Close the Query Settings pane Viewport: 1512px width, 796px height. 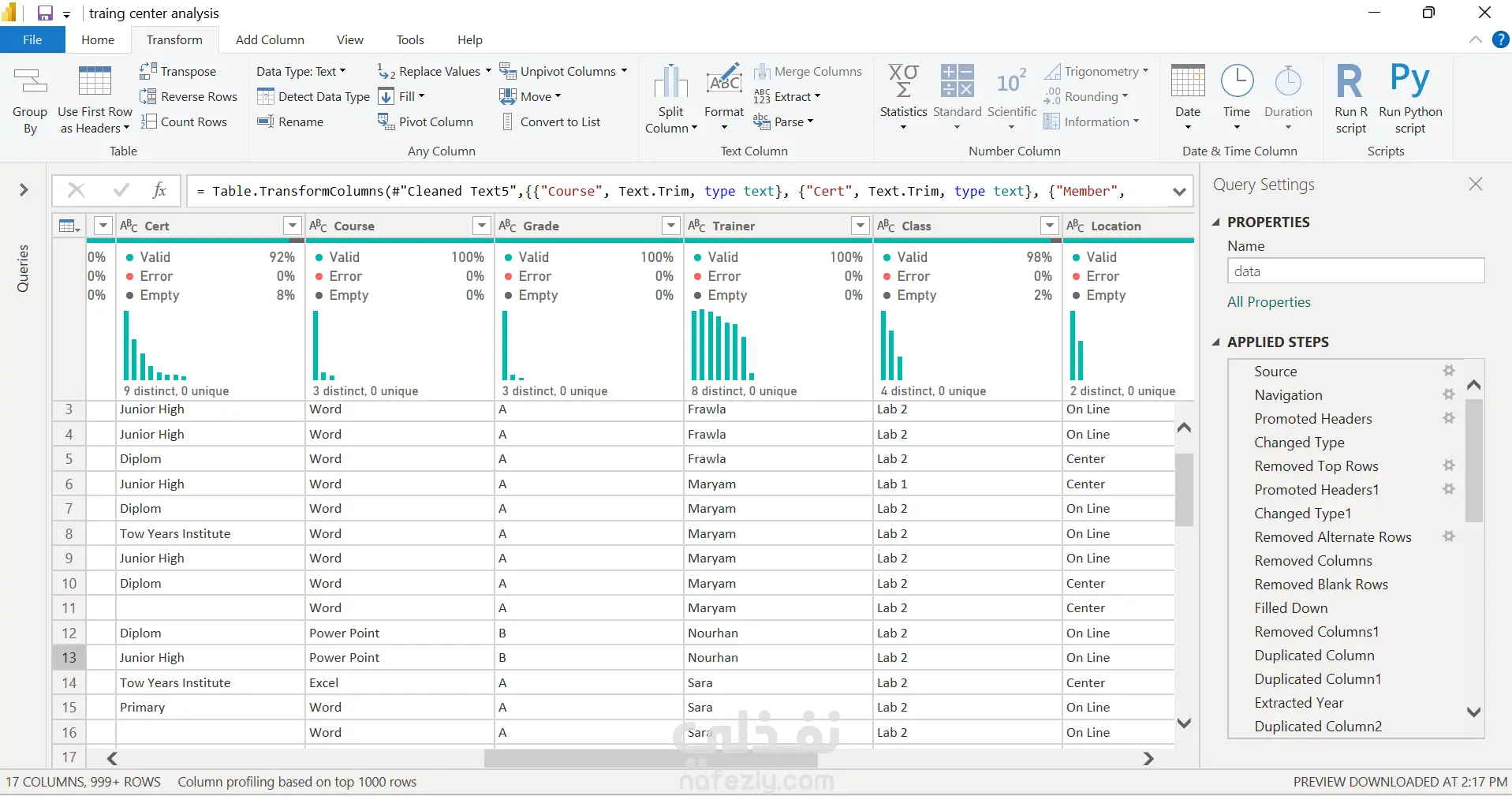coord(1476,184)
